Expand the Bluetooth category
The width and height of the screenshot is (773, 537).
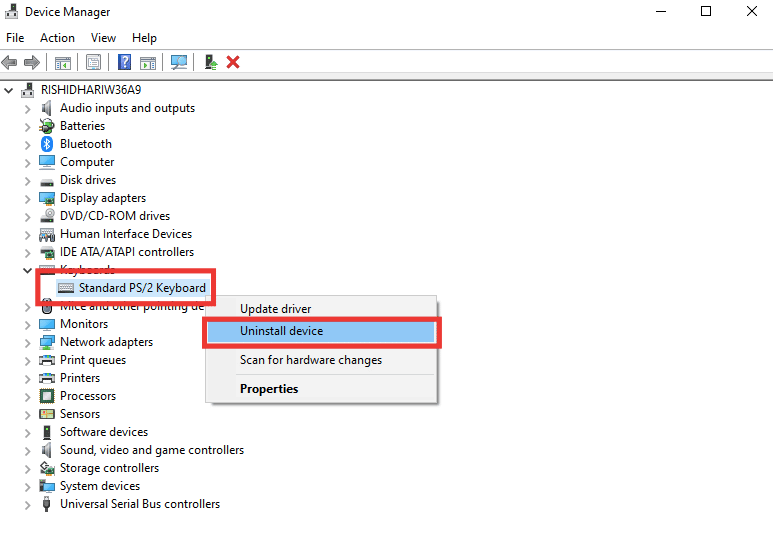click(x=28, y=145)
